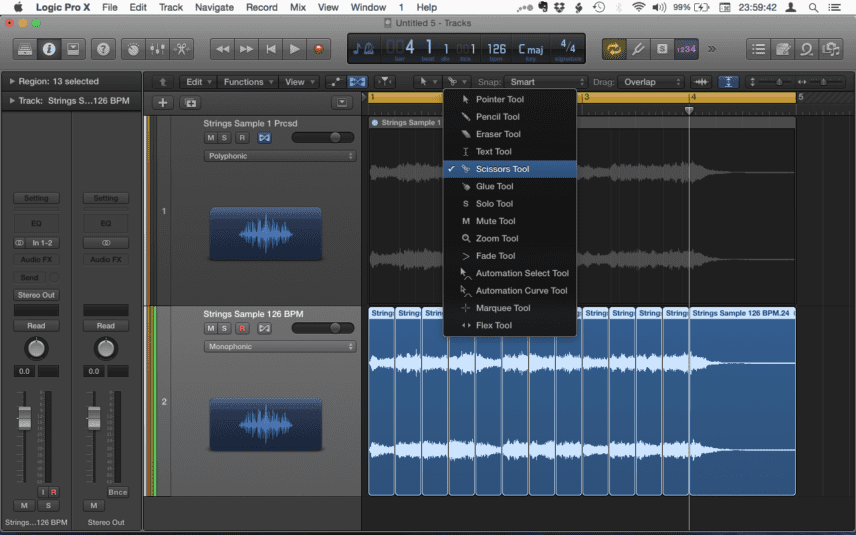Expand the Track inspector section

point(12,100)
